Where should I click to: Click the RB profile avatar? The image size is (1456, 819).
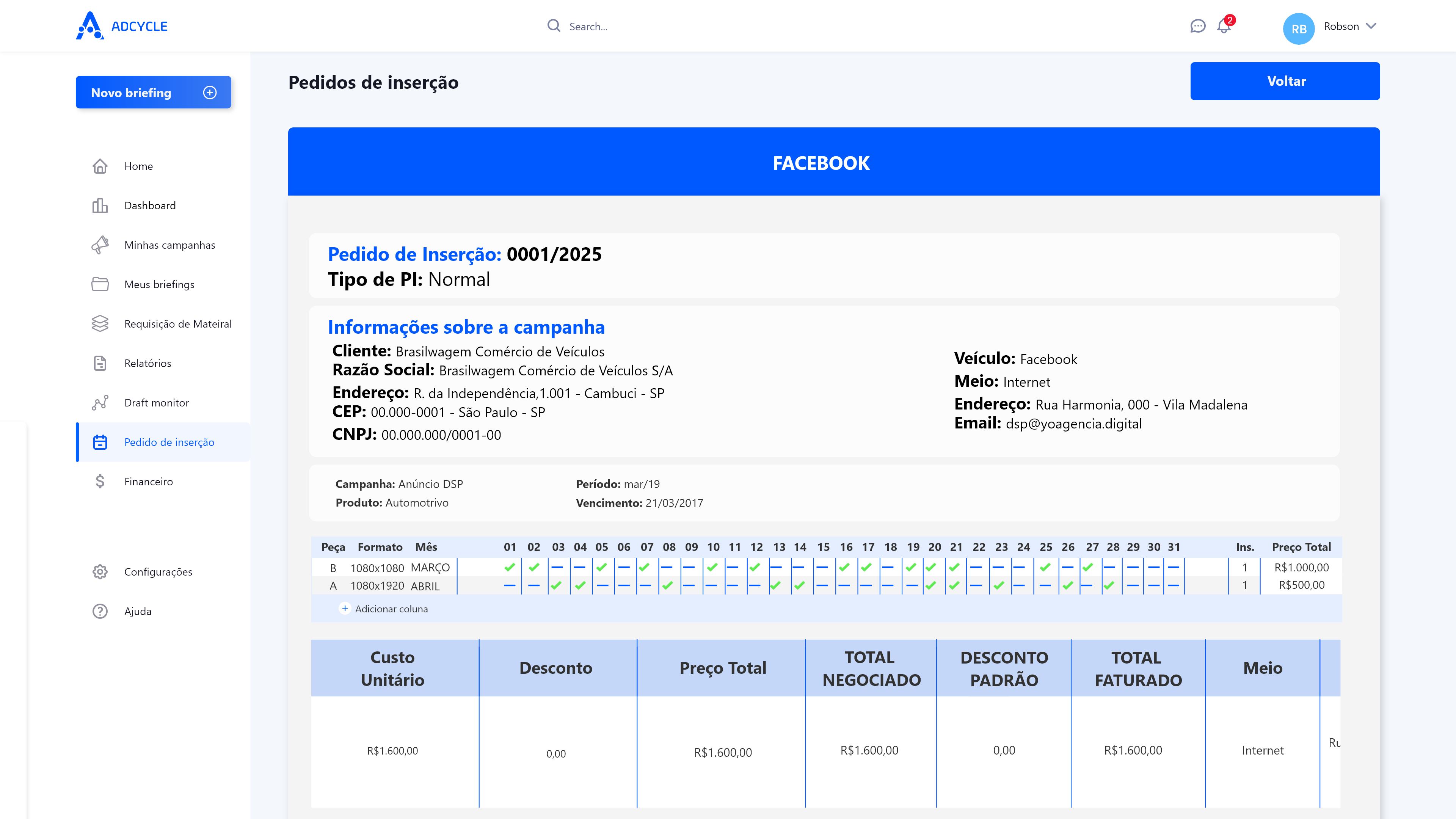1299,28
